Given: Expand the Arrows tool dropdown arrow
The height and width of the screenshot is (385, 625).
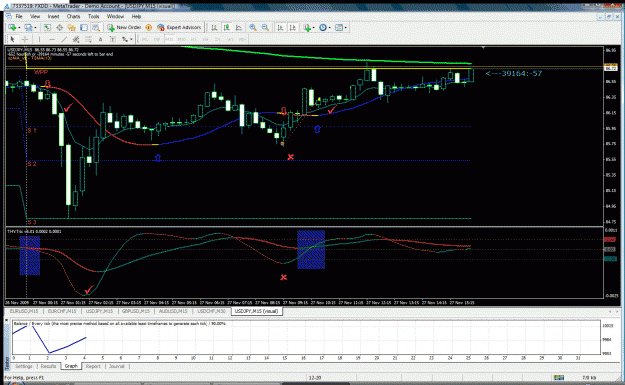Looking at the screenshot, I should pos(131,39).
